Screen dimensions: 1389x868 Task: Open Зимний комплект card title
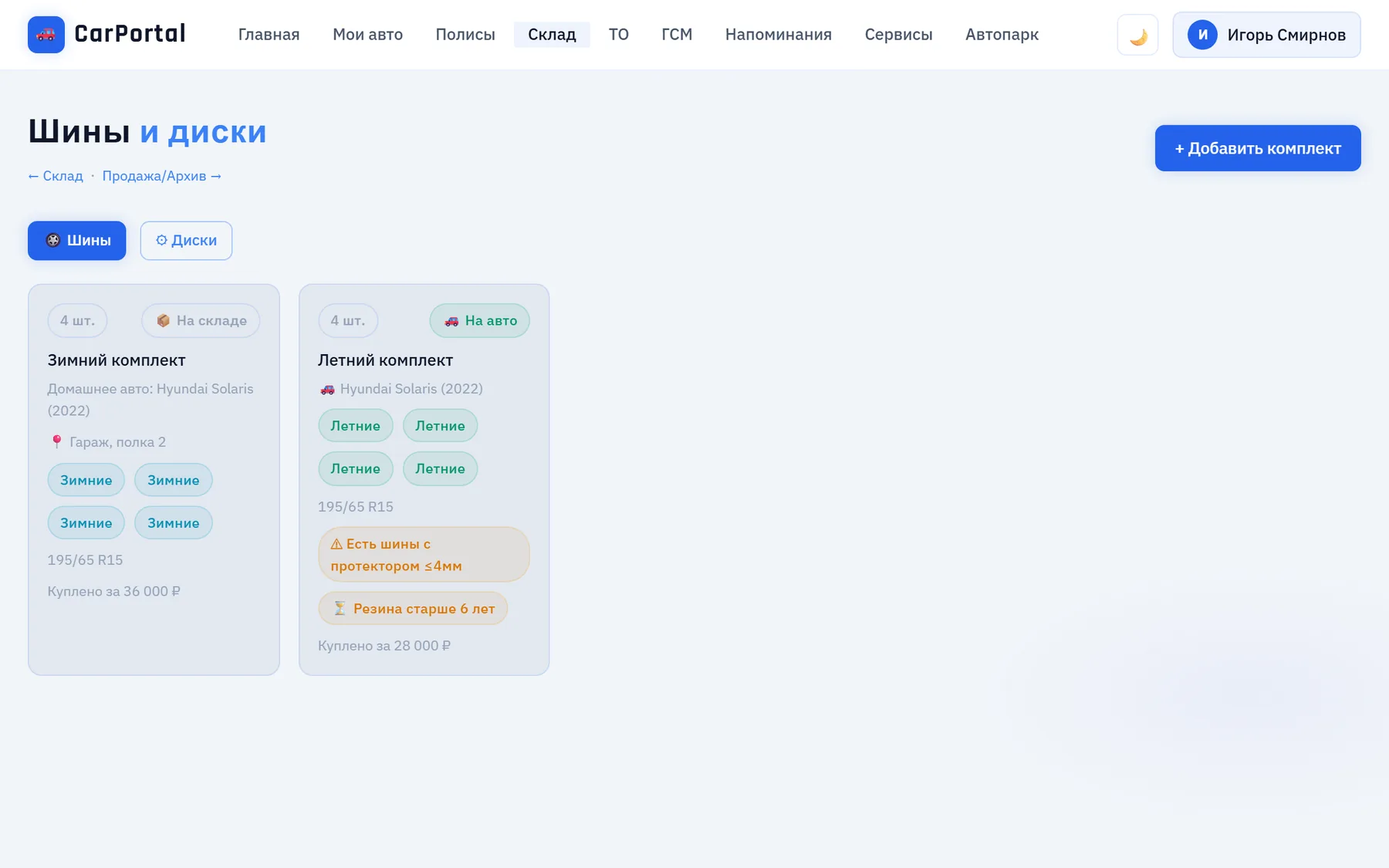117,360
